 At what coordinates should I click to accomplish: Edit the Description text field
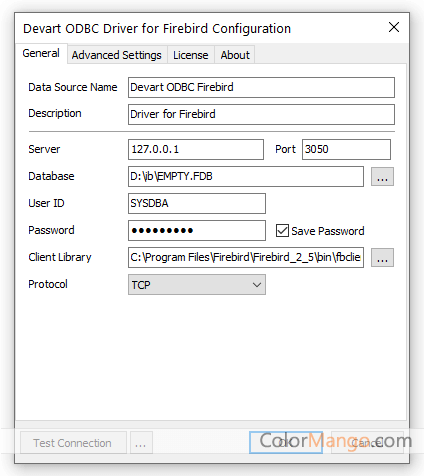(x=261, y=114)
